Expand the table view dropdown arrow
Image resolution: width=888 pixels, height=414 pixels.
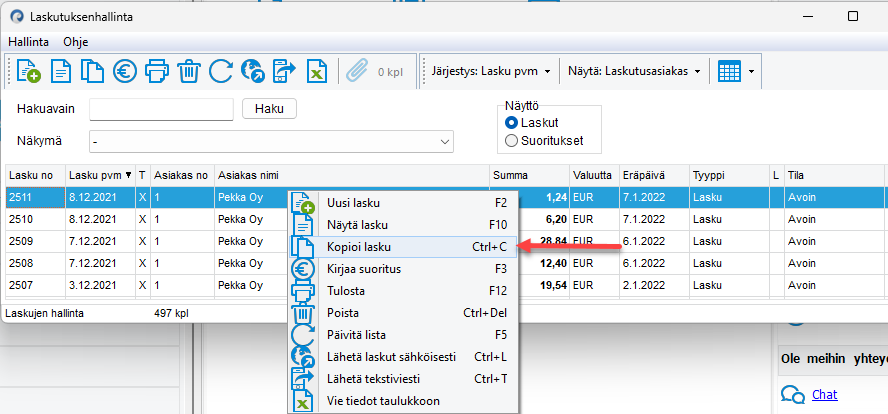tap(752, 71)
